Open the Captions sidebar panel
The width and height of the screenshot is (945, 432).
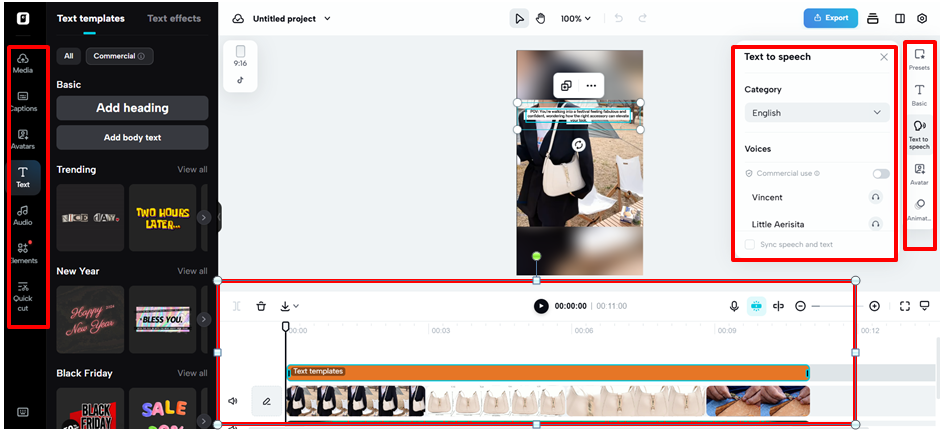[22, 101]
